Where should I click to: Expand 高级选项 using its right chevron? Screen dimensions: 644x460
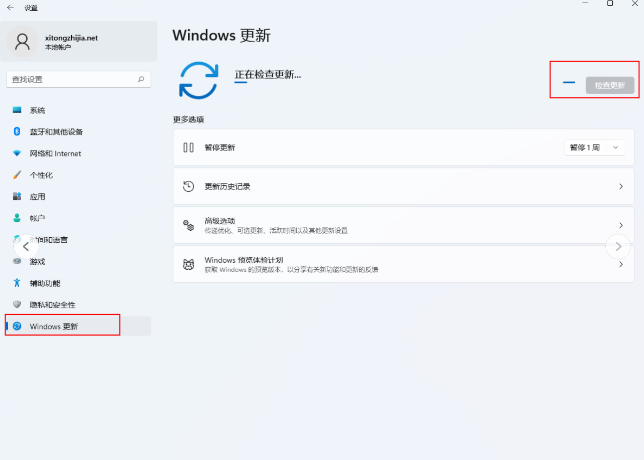[x=621, y=226]
